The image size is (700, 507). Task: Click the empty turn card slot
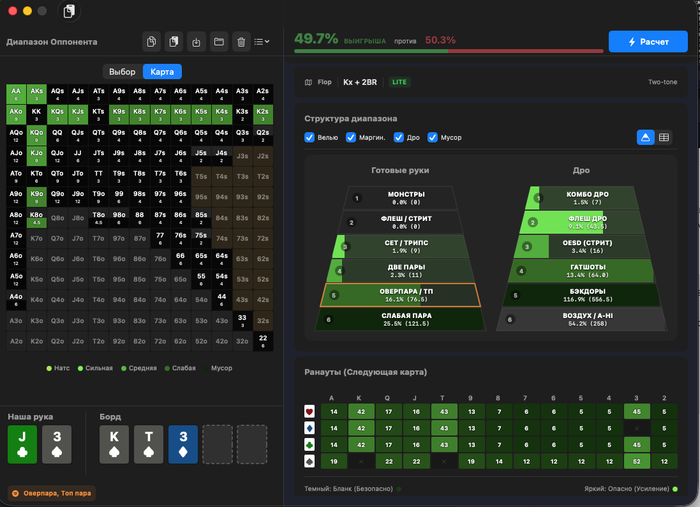217,444
